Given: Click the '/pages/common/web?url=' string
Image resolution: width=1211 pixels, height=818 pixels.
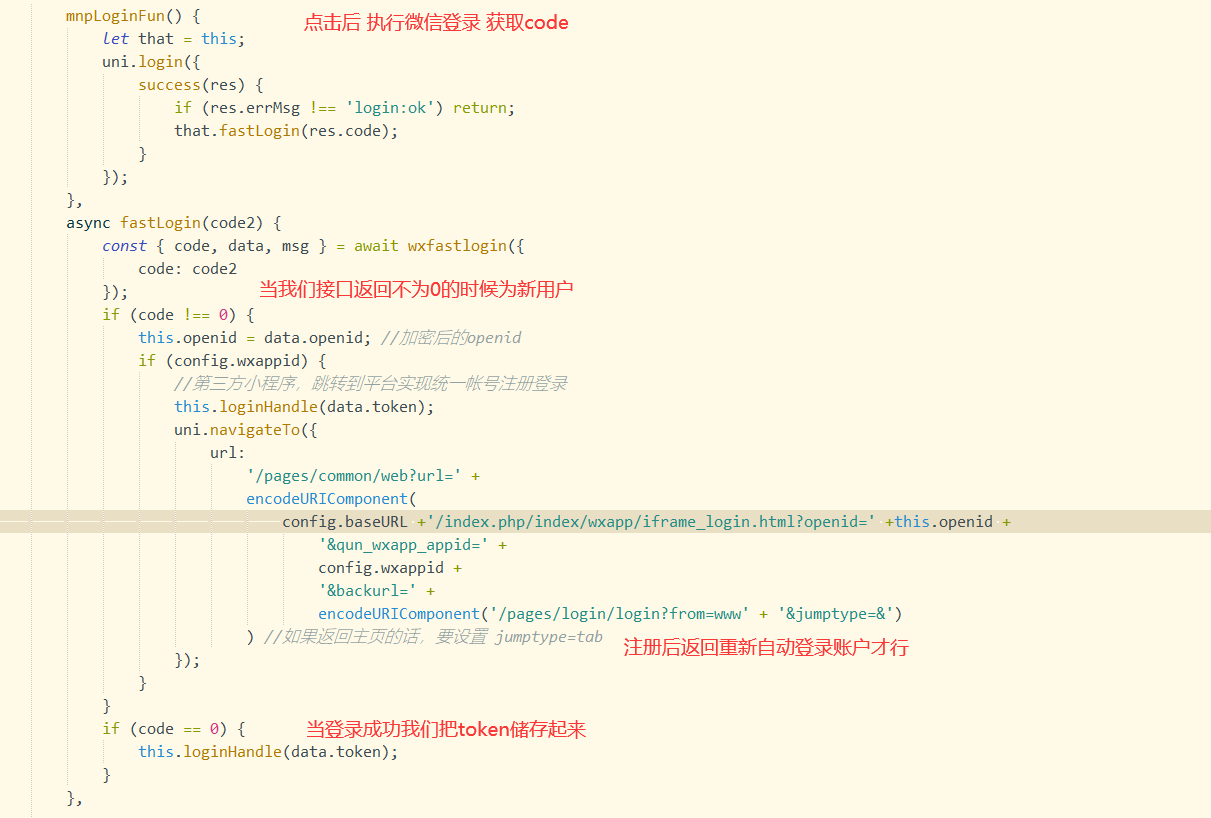Looking at the screenshot, I should [357, 476].
